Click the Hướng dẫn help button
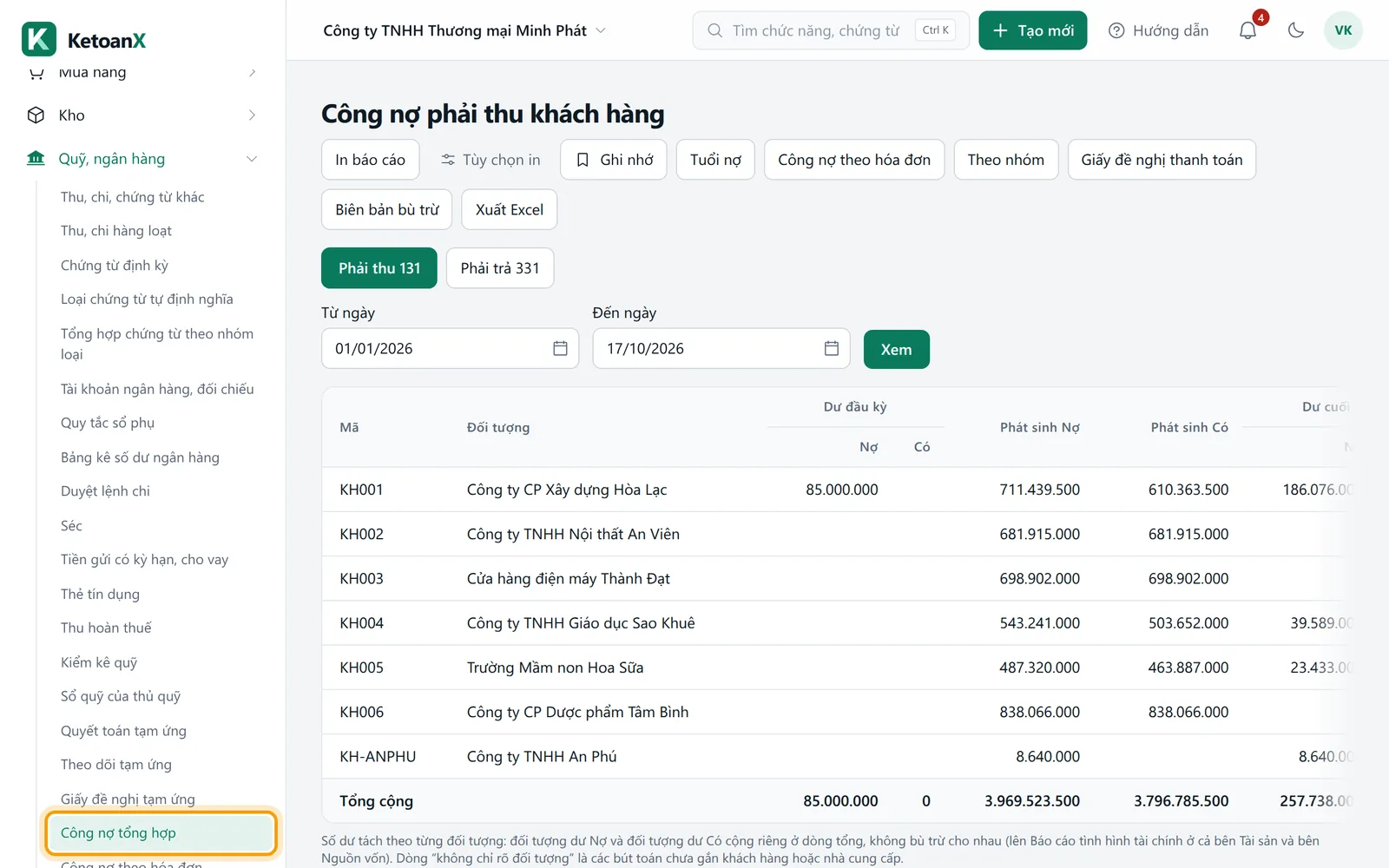Screen dimensions: 1389x868 [x=1158, y=30]
